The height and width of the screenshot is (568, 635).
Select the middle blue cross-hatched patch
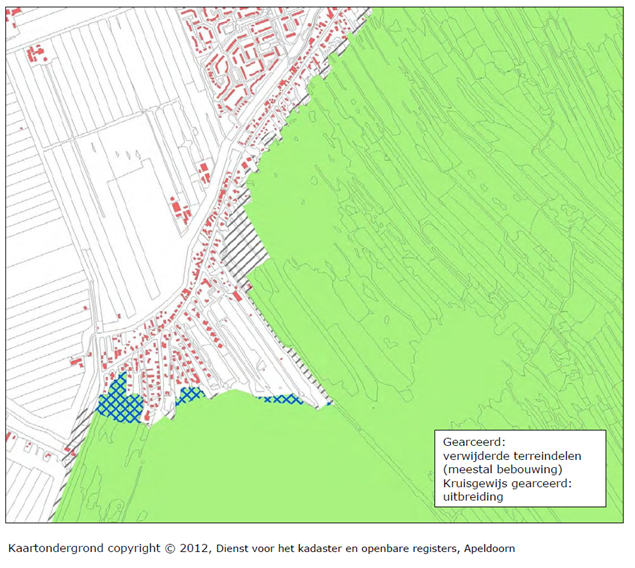[190, 396]
